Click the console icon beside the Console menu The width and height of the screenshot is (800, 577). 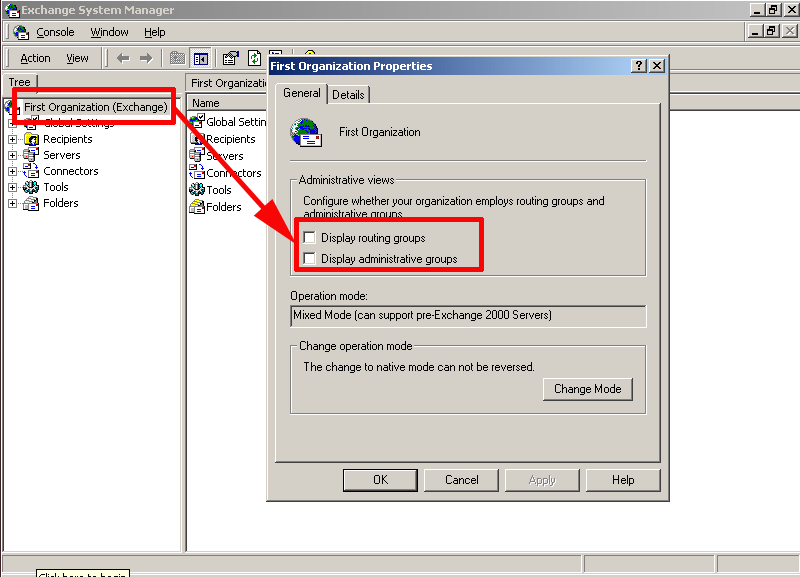pos(21,32)
